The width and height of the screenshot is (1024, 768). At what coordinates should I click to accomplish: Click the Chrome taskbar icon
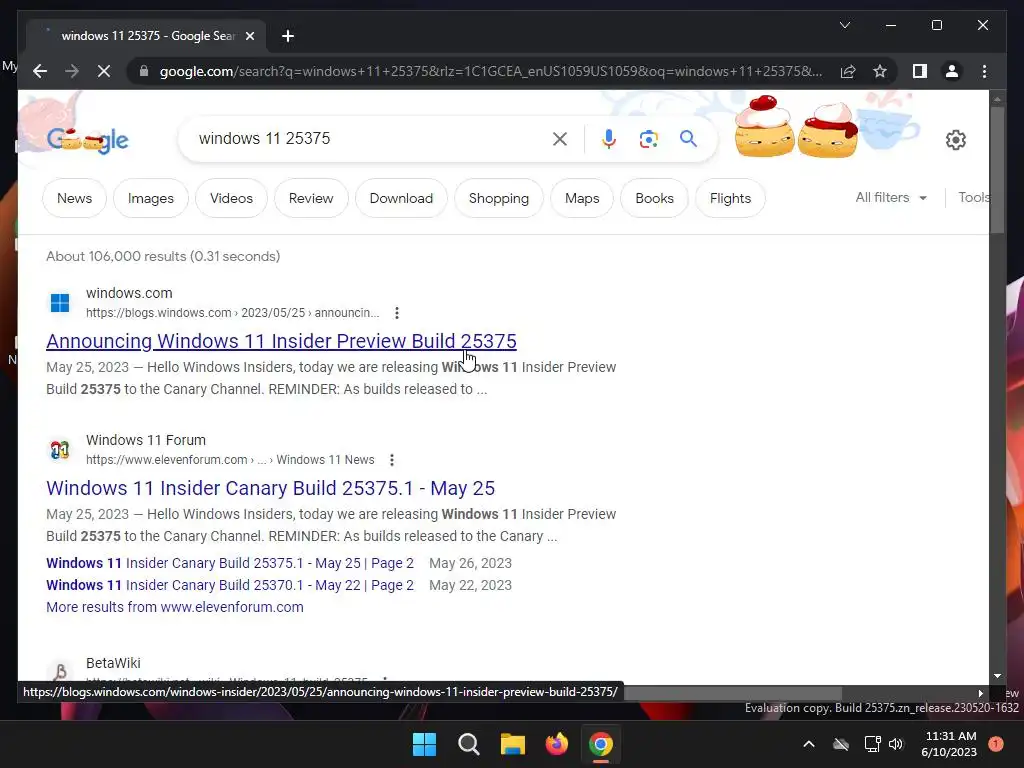[x=601, y=744]
